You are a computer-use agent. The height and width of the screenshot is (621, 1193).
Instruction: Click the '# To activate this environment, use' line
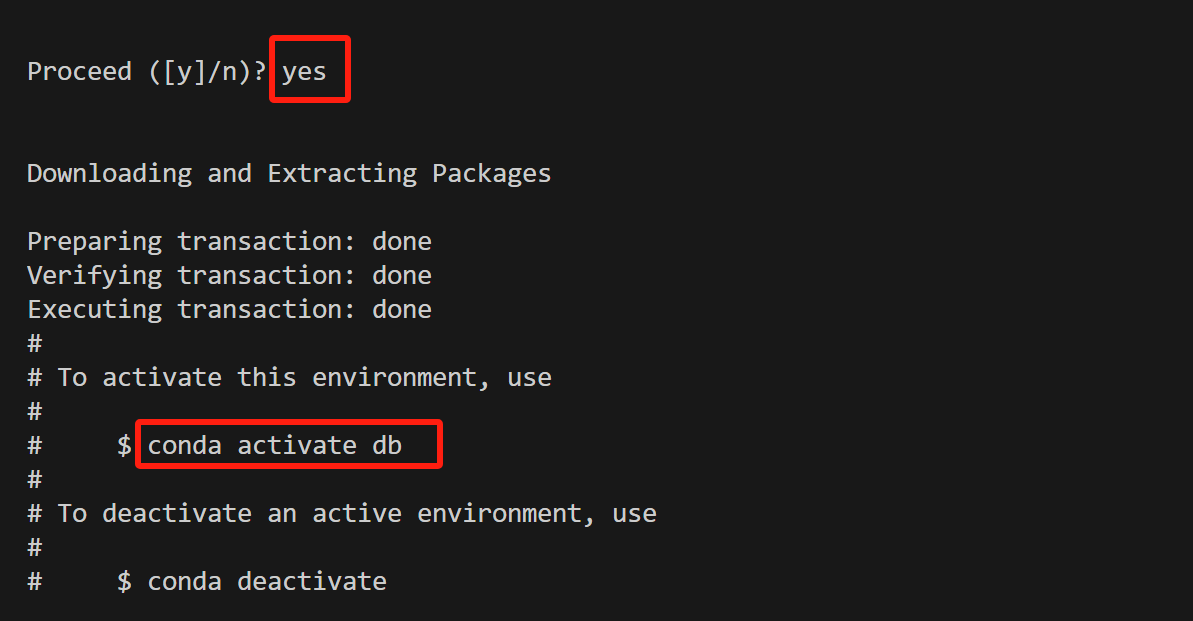coord(289,377)
